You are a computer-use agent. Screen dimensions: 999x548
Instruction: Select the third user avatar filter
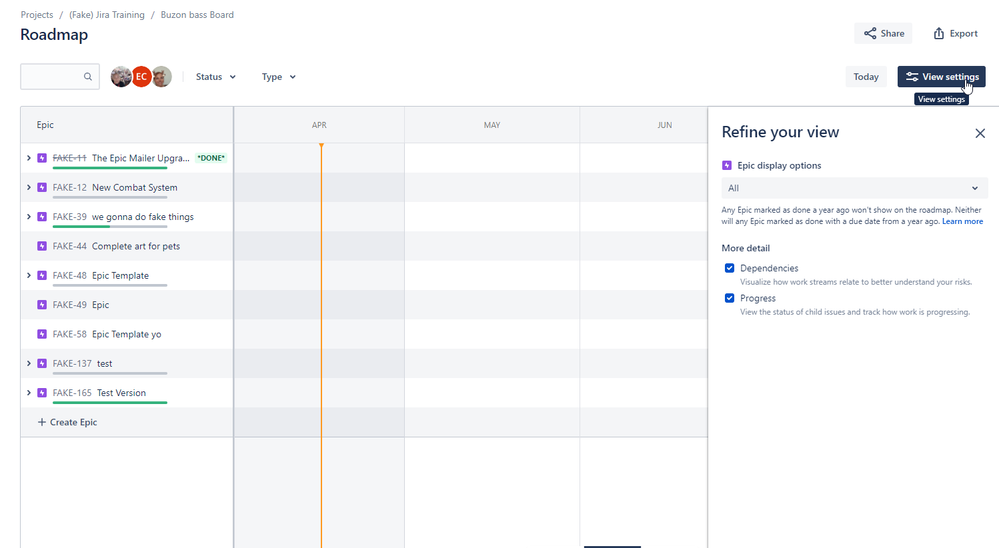point(161,76)
